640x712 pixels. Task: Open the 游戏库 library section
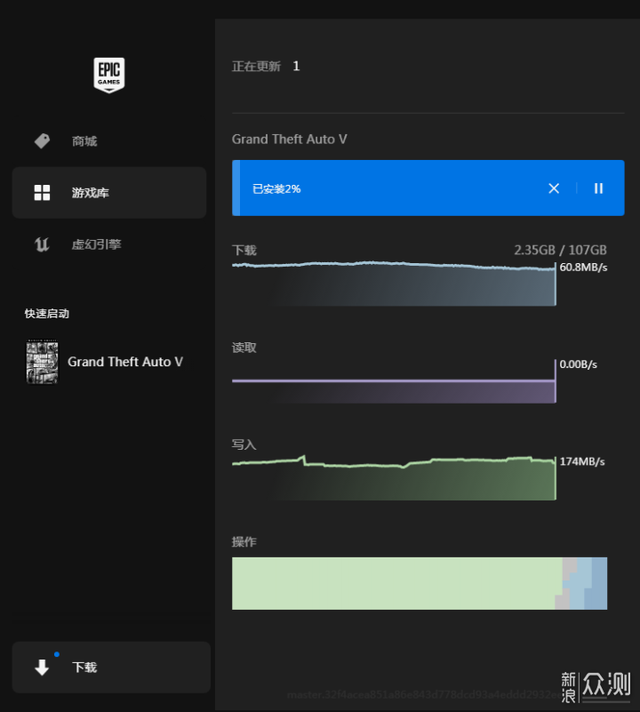tap(109, 193)
